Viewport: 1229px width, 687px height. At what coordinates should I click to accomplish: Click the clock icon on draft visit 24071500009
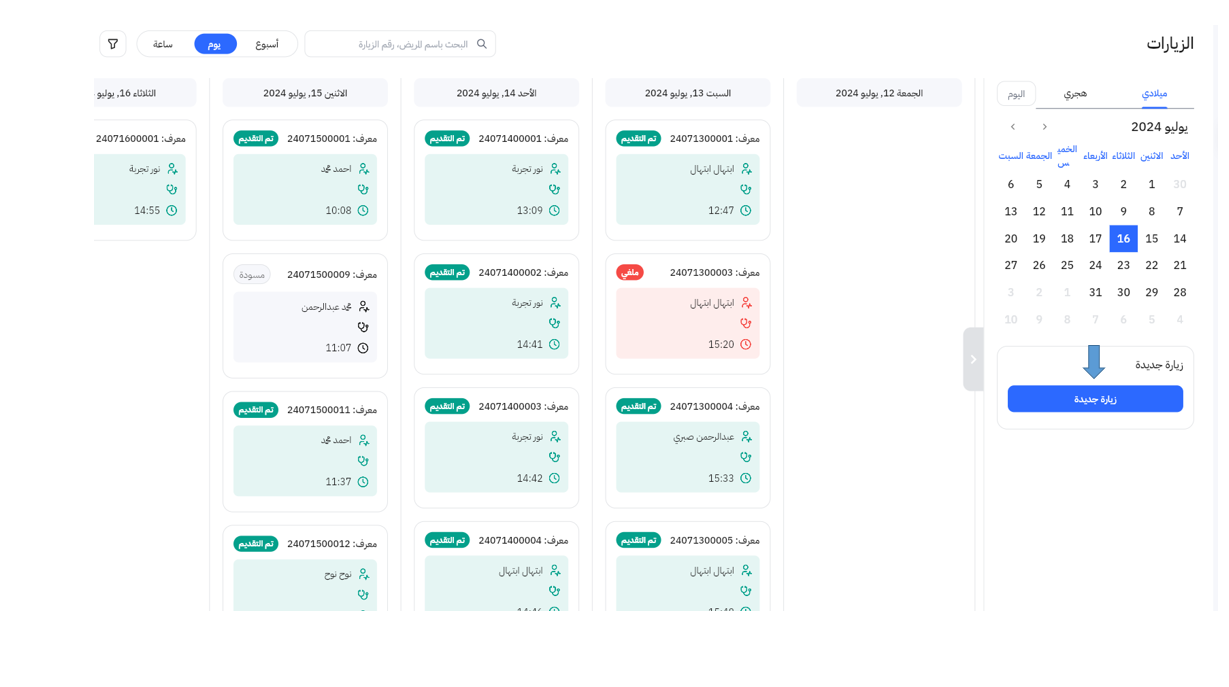coord(363,348)
